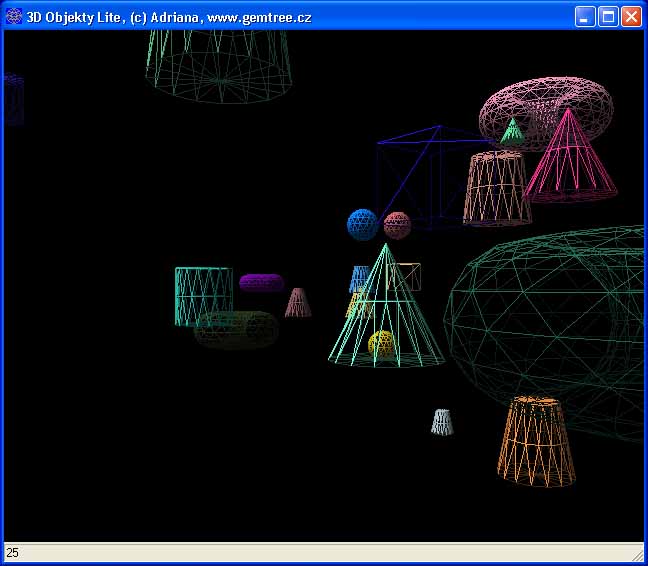Pick the small green cone on the pink torus
This screenshot has width=648, height=566.
pyautogui.click(x=512, y=131)
